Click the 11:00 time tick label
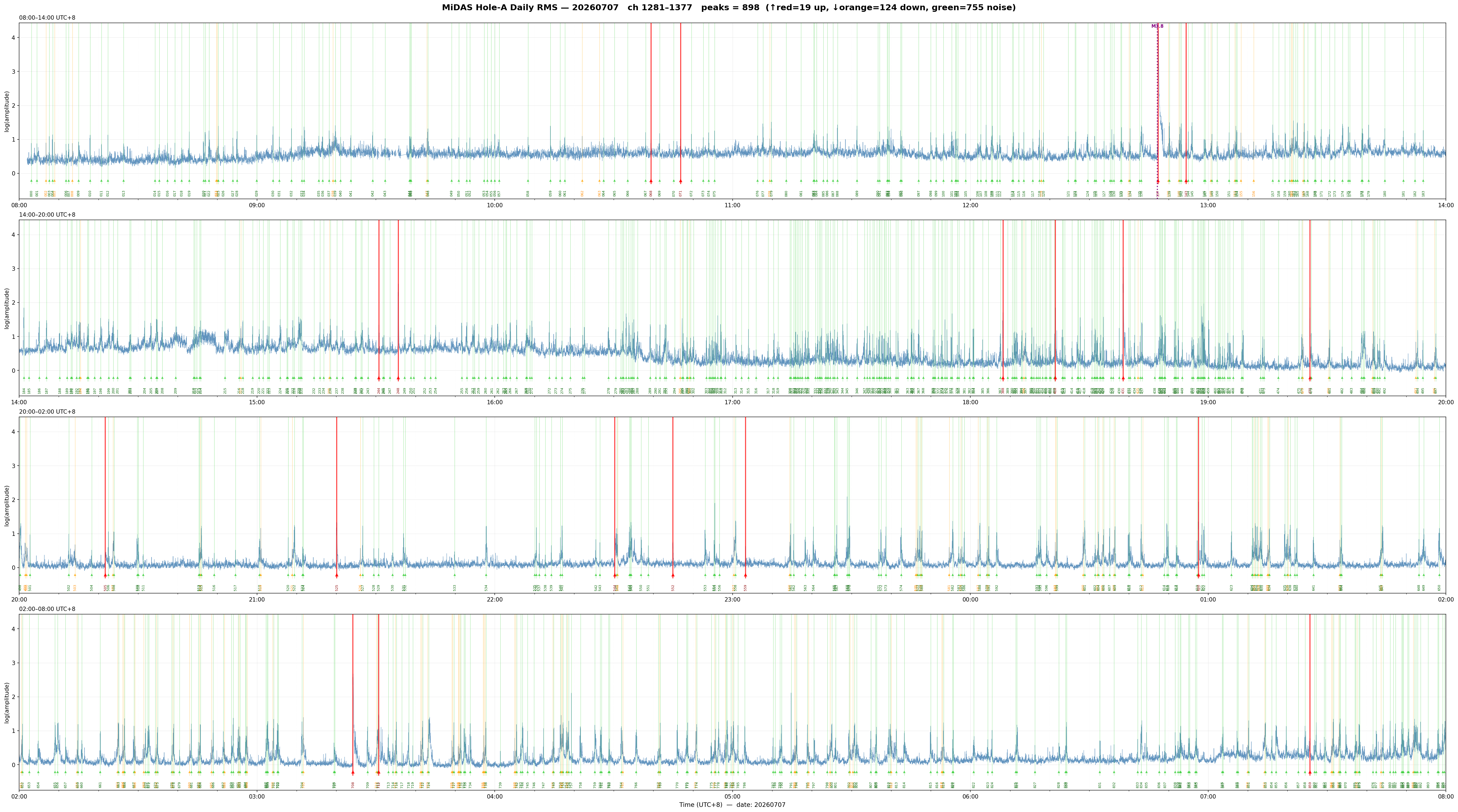Image resolution: width=1458 pixels, height=812 pixels. pyautogui.click(x=732, y=205)
